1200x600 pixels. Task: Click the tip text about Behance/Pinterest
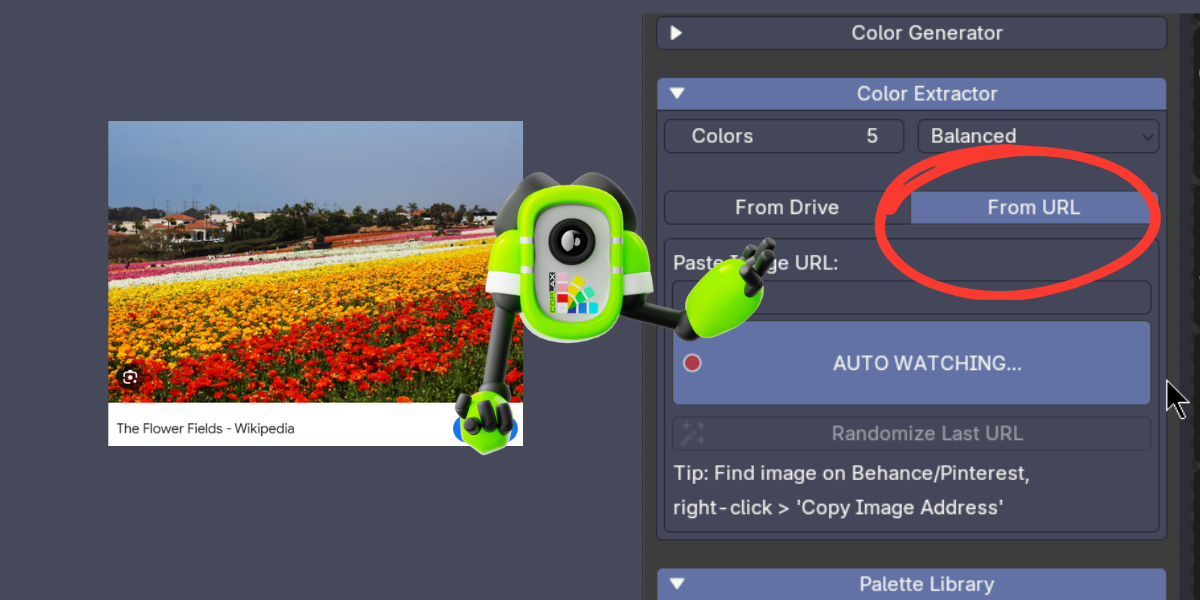pyautogui.click(x=851, y=490)
